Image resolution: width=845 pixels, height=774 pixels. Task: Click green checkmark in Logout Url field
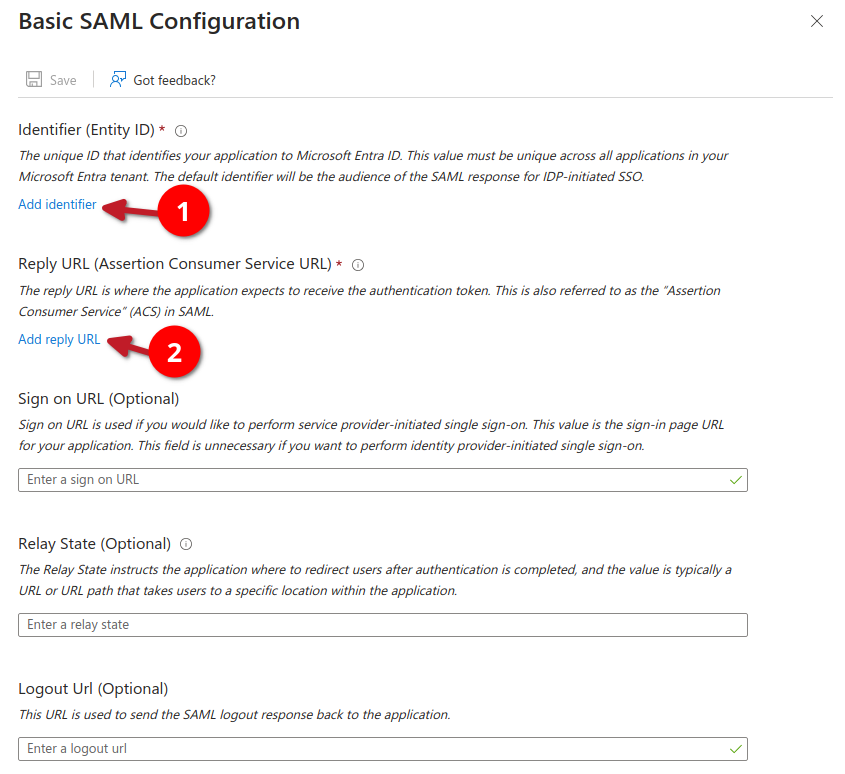click(x=736, y=749)
